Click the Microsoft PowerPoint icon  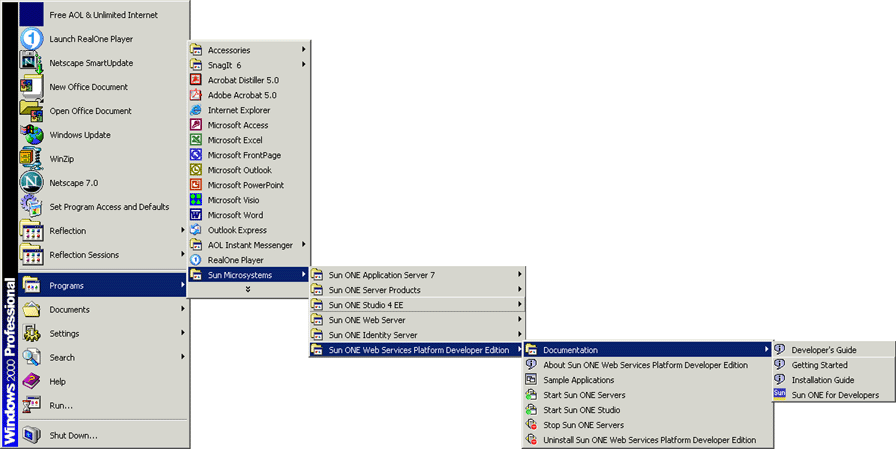[196, 185]
